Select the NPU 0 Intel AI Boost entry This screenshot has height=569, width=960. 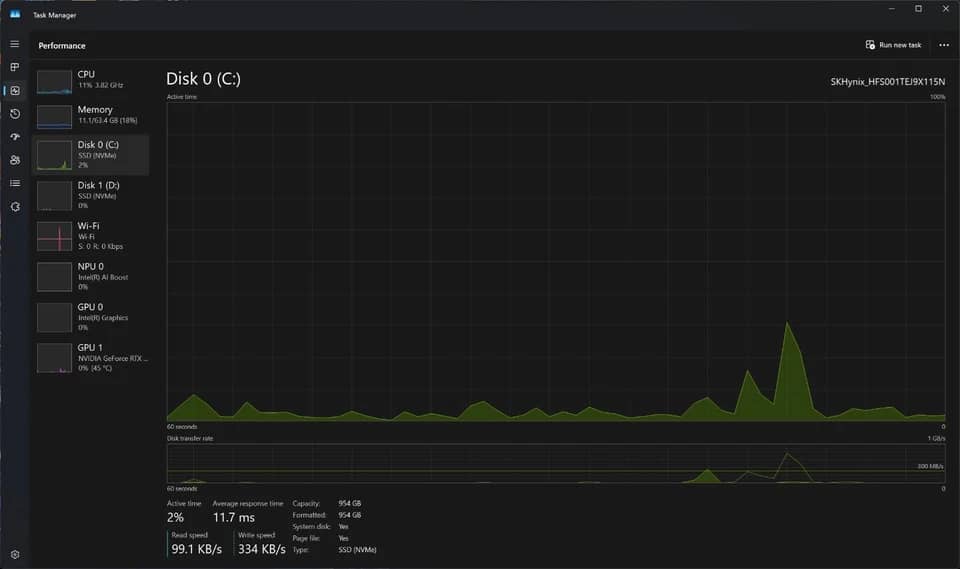point(91,276)
